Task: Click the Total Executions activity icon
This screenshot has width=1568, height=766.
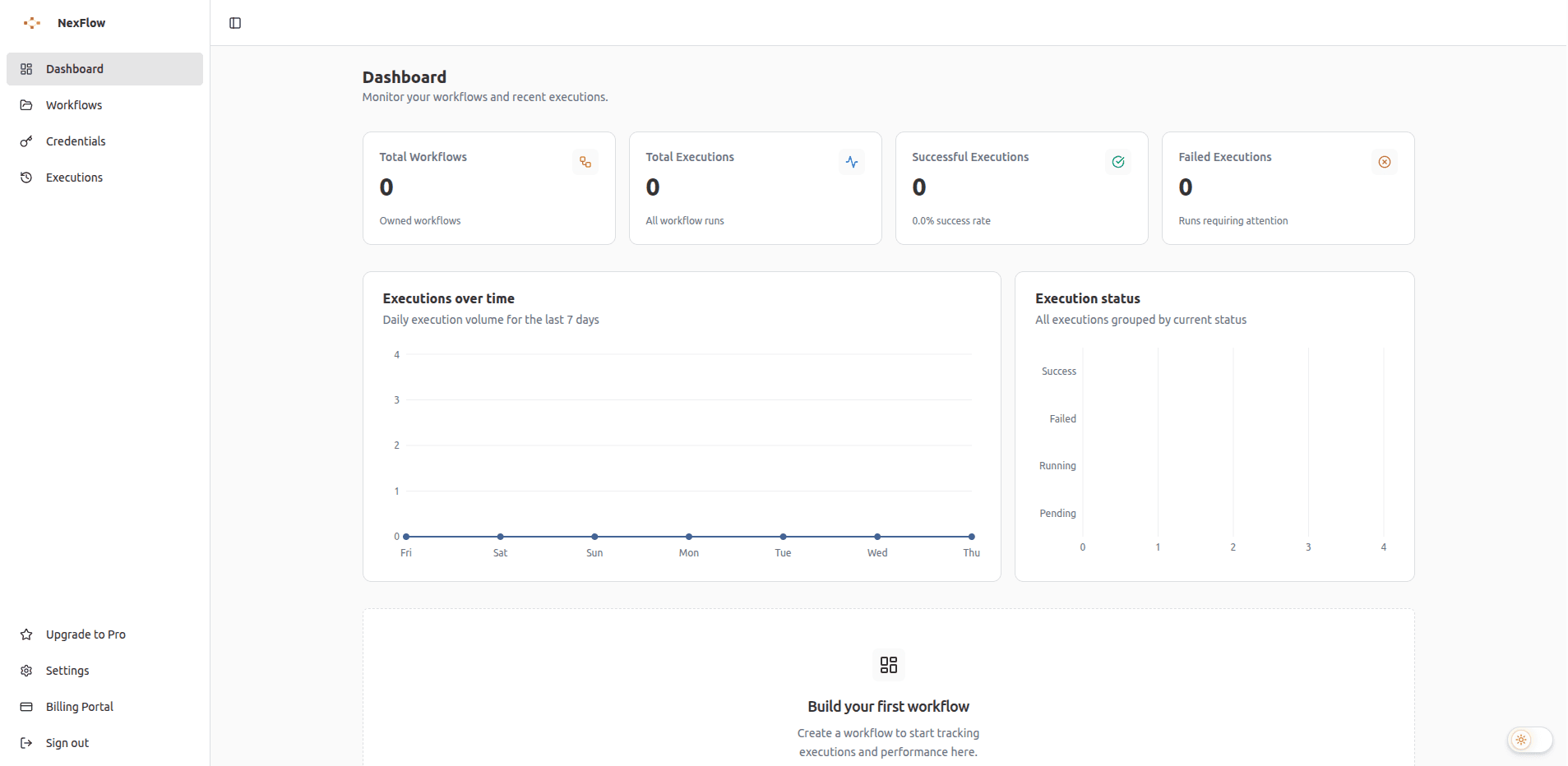Action: [x=852, y=162]
